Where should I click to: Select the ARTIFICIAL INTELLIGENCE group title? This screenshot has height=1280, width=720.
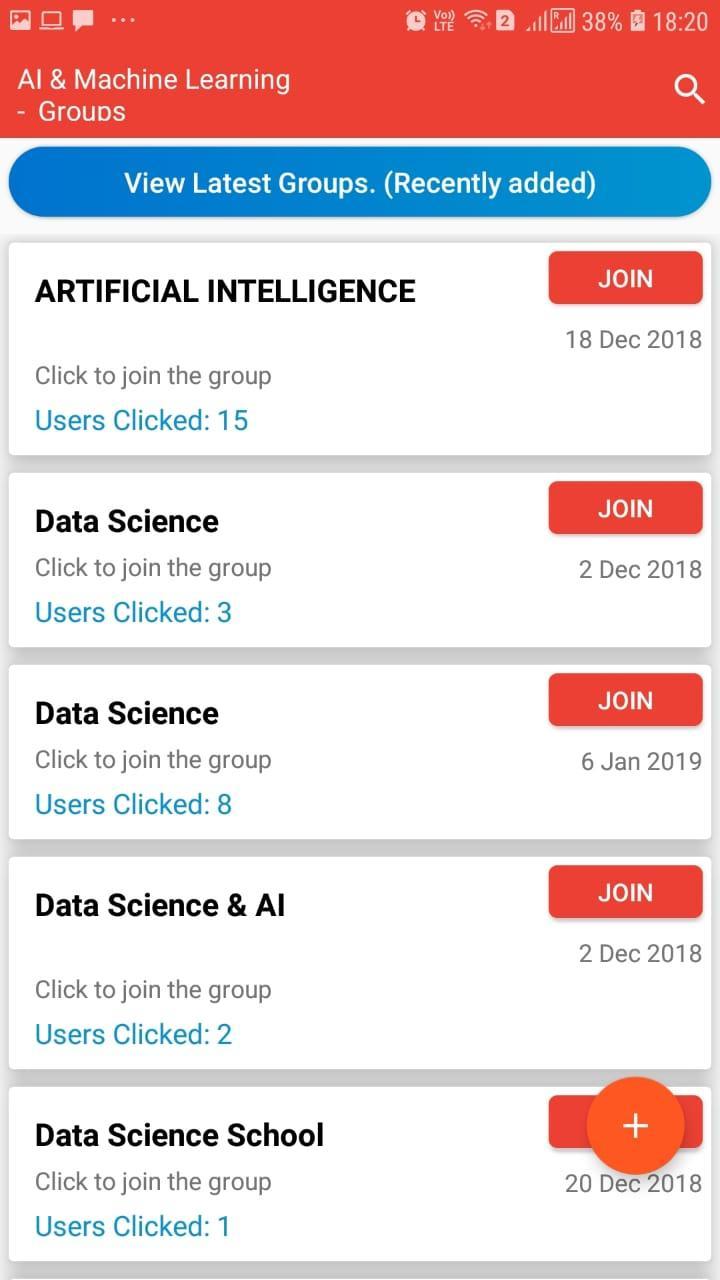pos(225,292)
